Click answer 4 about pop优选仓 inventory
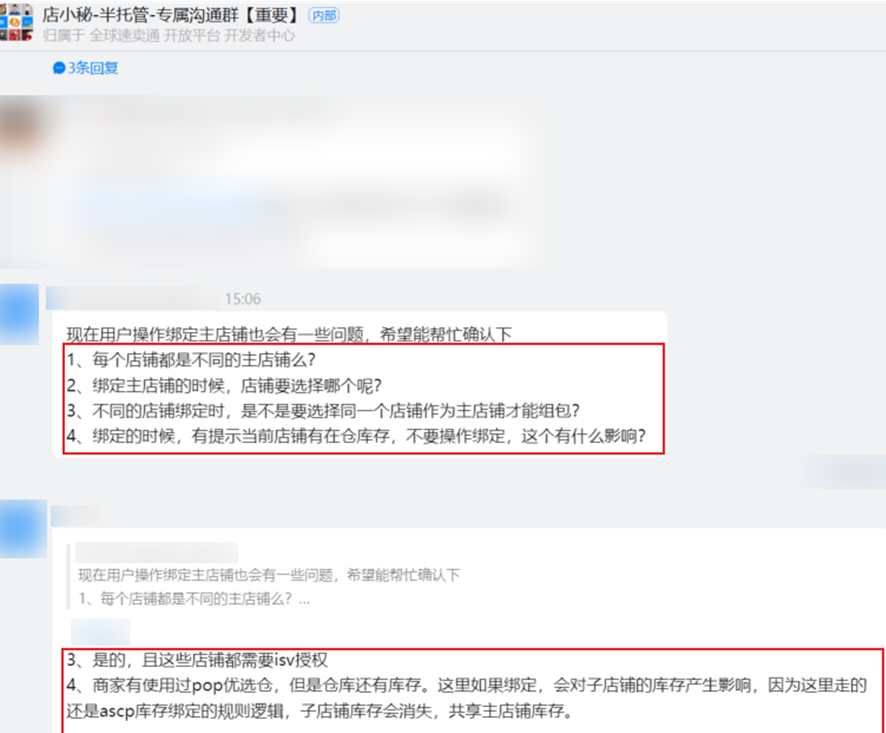886x733 pixels. click(467, 698)
